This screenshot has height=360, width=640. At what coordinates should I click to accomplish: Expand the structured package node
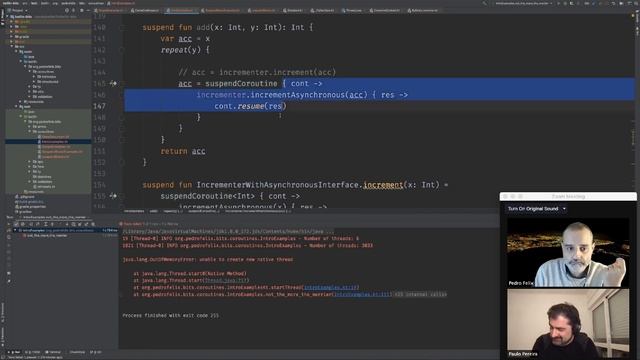(x=34, y=82)
